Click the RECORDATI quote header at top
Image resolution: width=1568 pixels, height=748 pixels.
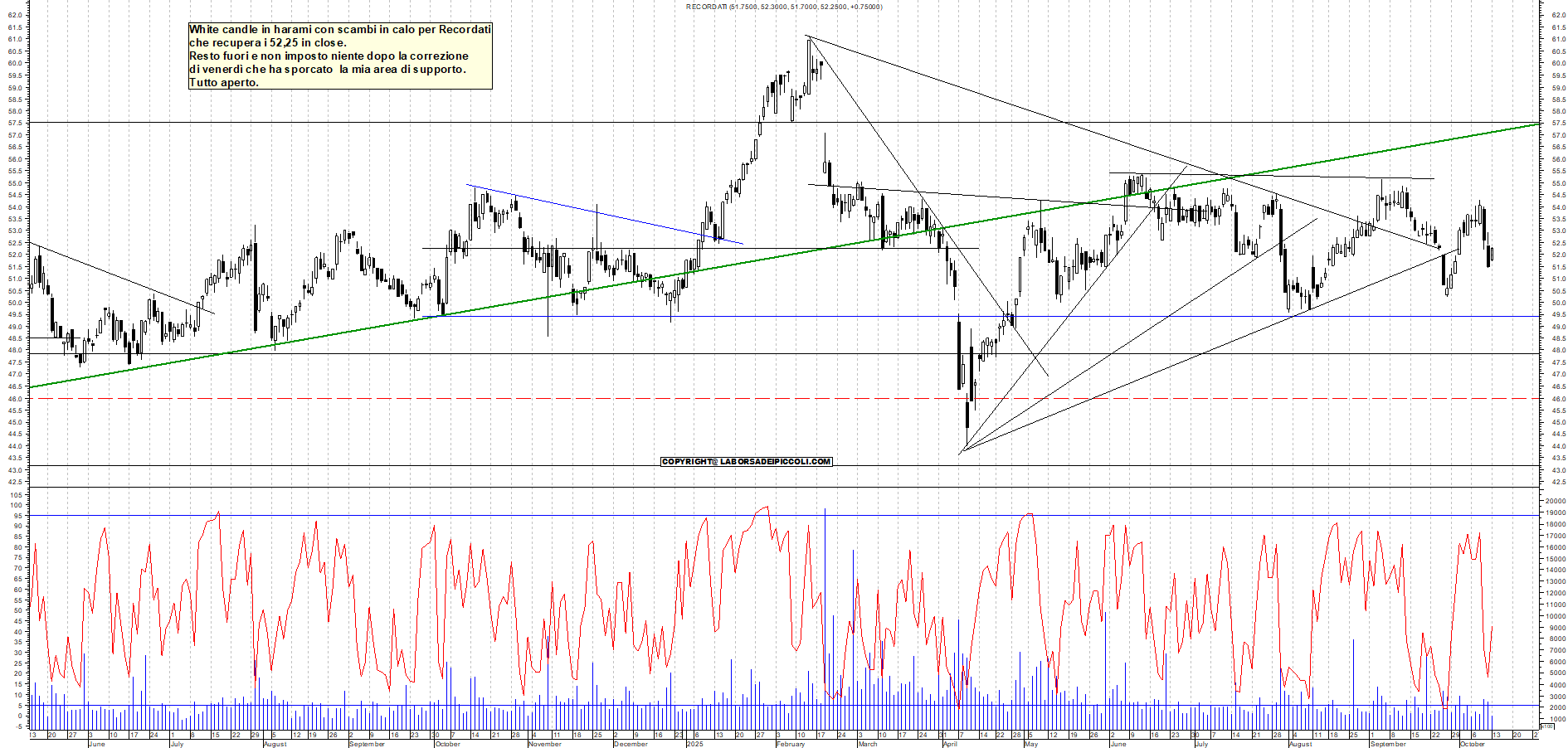point(784,7)
